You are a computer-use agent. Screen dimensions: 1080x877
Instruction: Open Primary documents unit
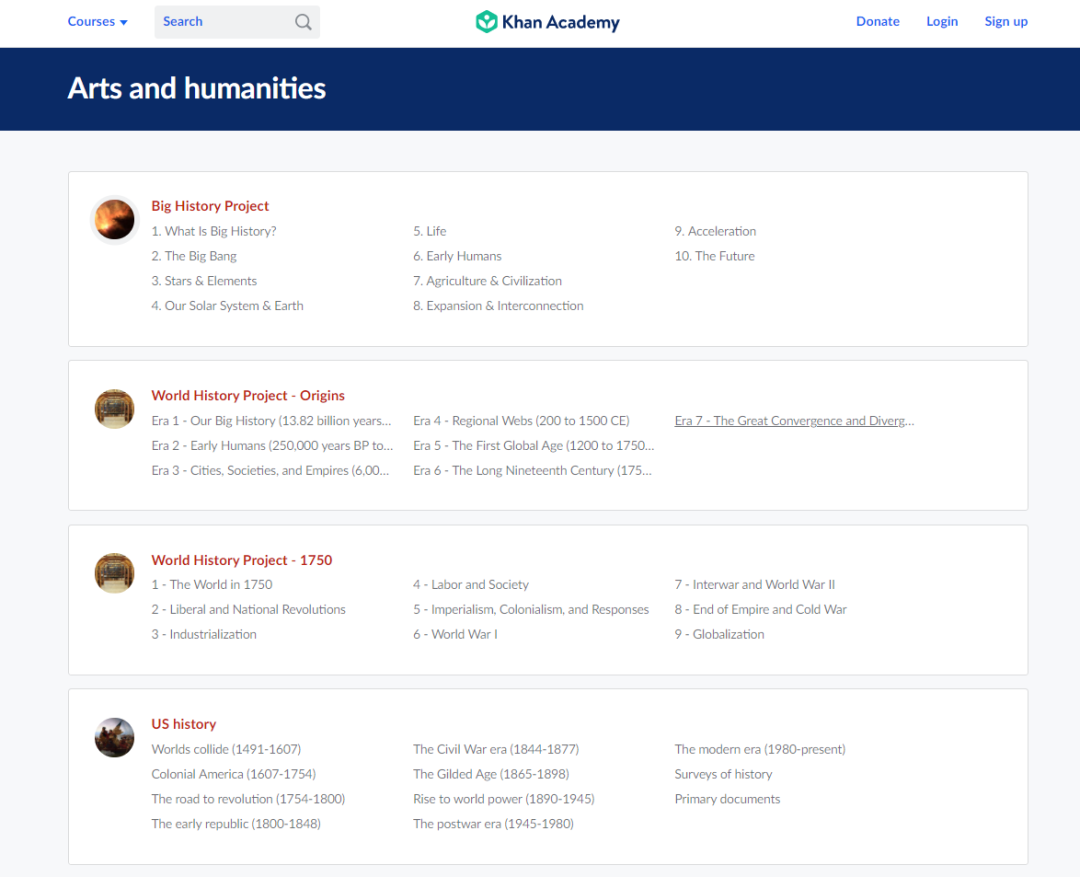[727, 799]
